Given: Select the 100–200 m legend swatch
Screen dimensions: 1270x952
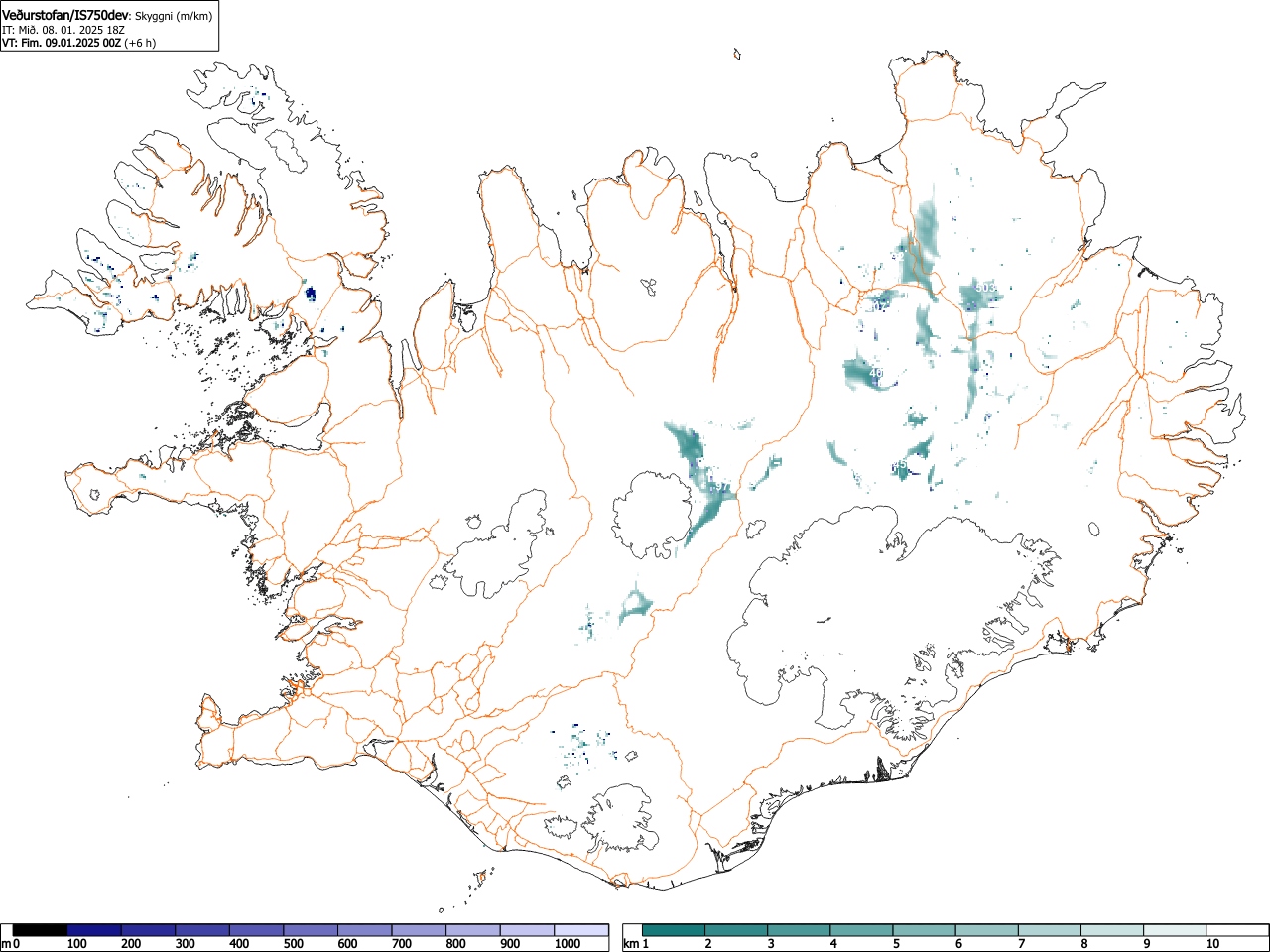Looking at the screenshot, I should (94, 930).
